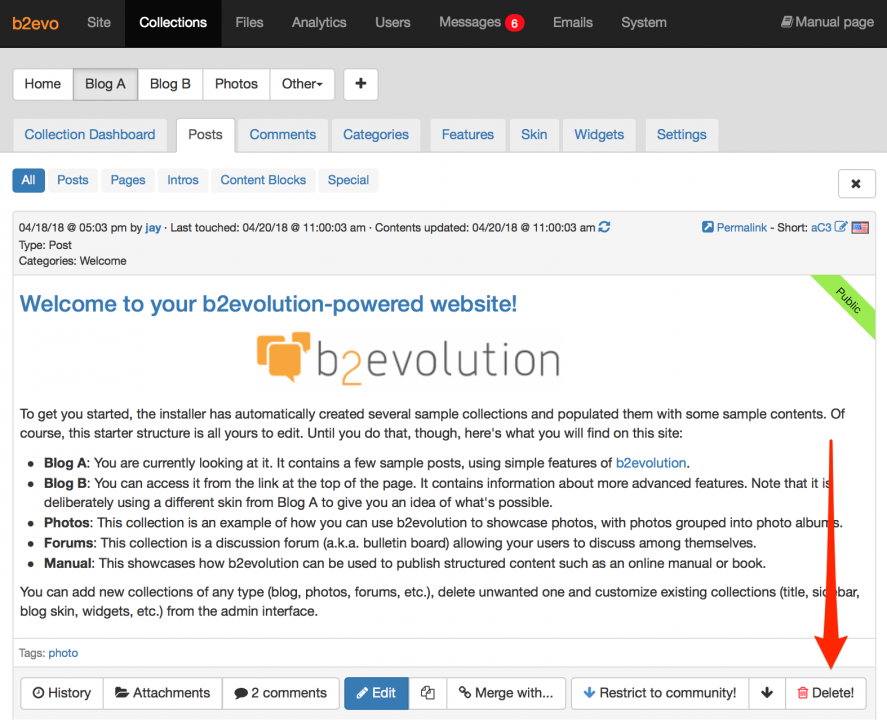Click the Merge with... button
The height and width of the screenshot is (720, 887).
tap(506, 693)
